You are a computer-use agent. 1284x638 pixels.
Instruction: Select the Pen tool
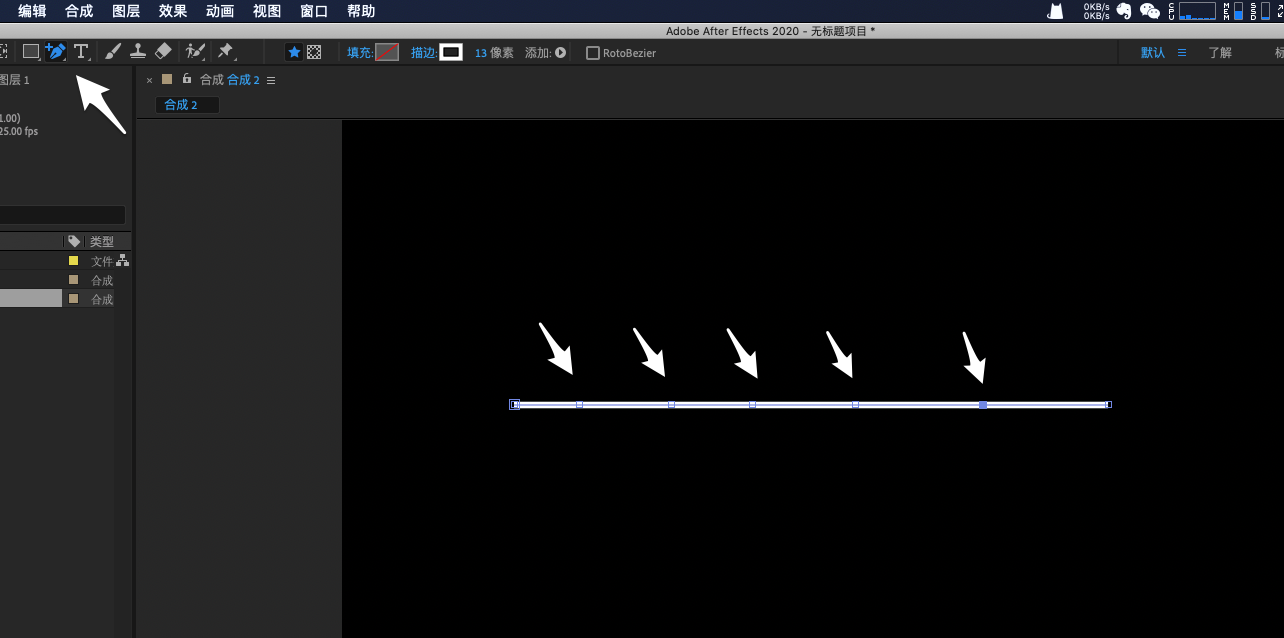pos(56,51)
